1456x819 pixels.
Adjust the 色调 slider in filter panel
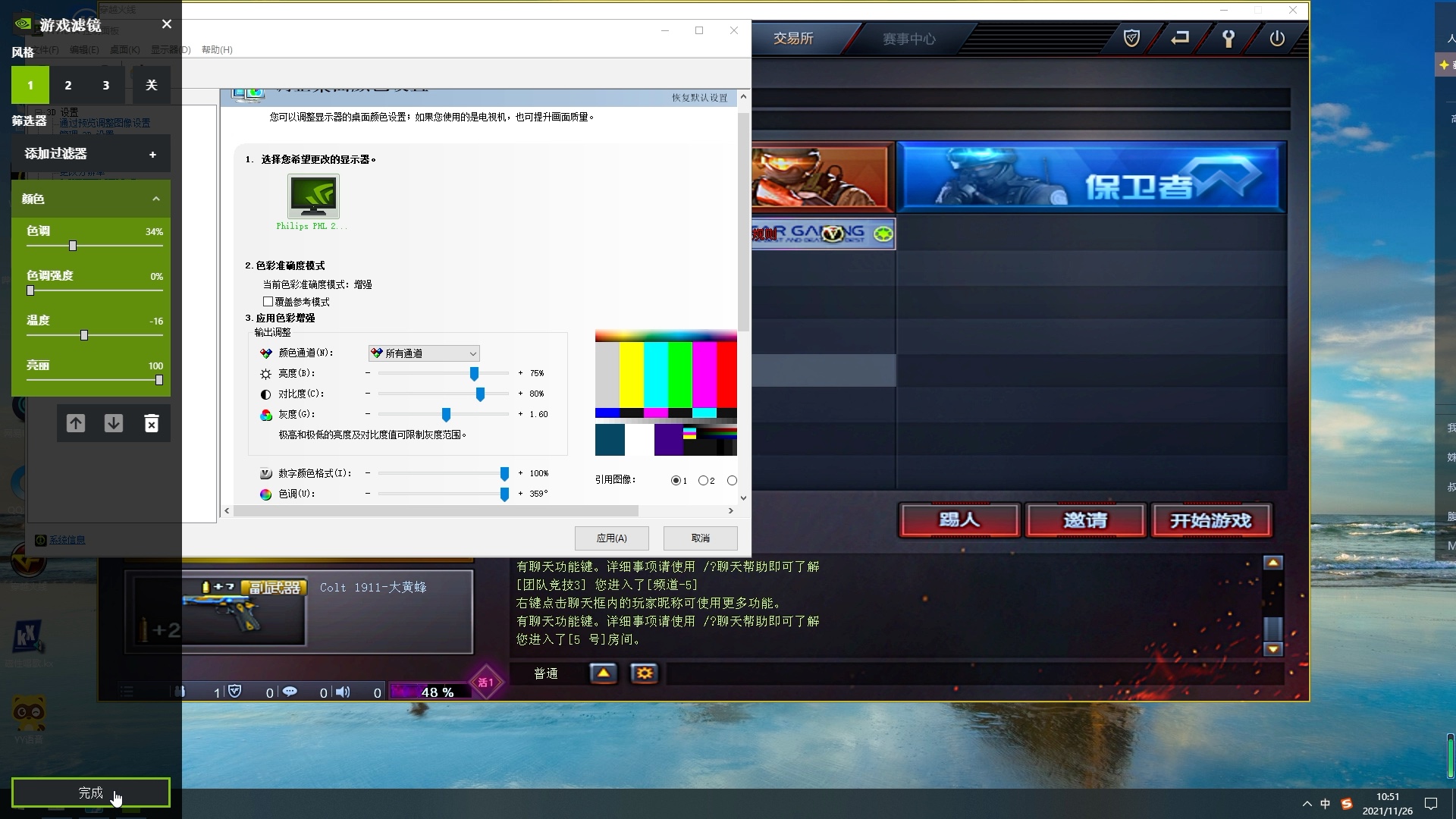pos(73,246)
